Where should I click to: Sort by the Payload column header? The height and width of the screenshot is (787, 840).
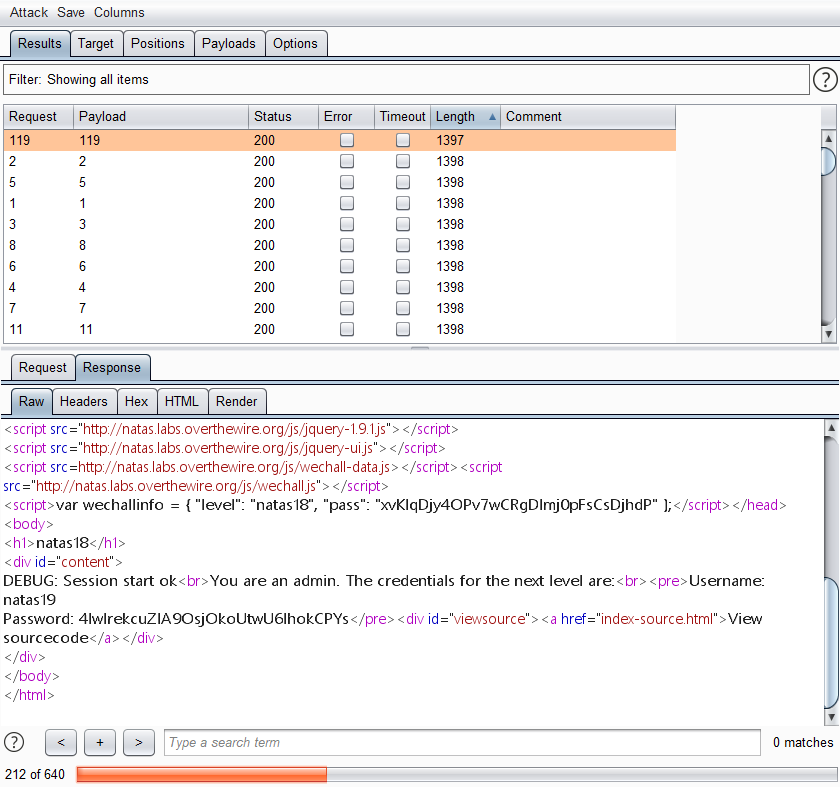coord(160,117)
